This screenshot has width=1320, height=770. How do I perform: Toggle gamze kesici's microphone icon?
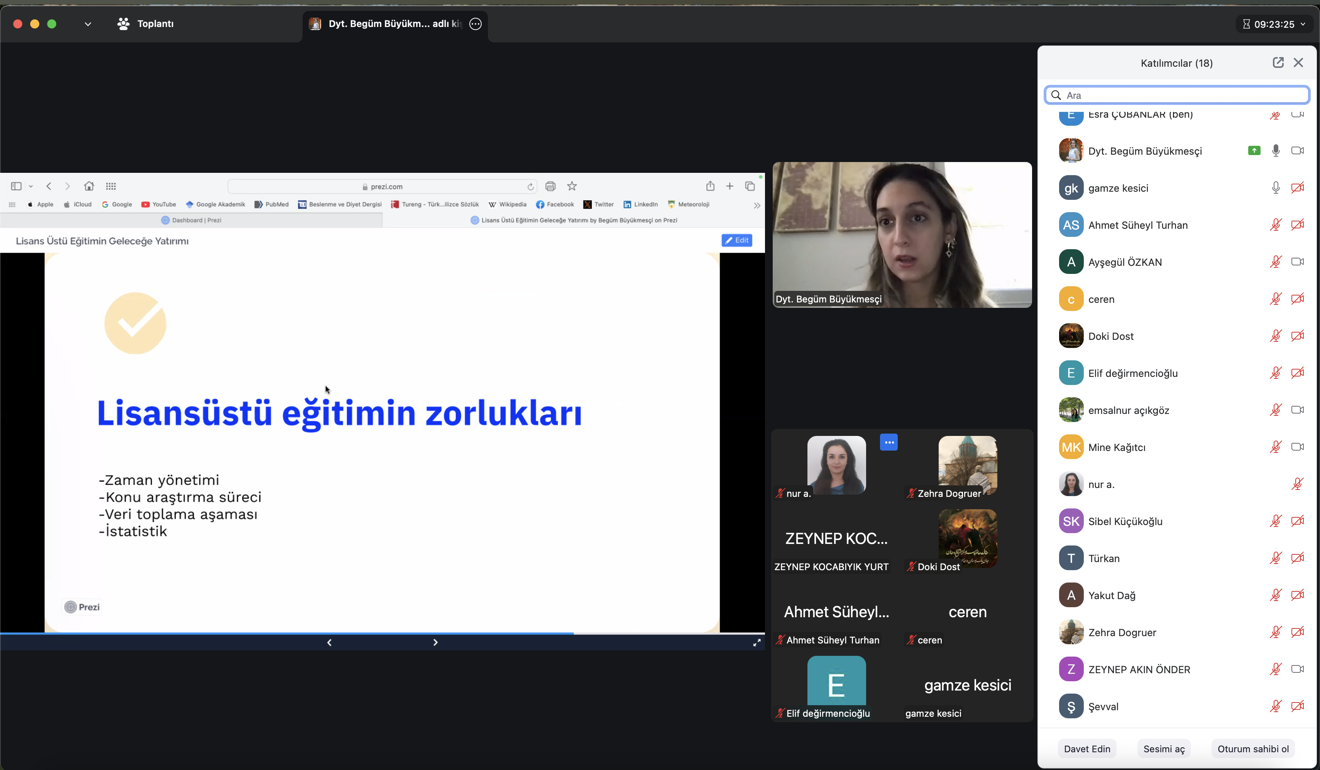pos(1276,188)
